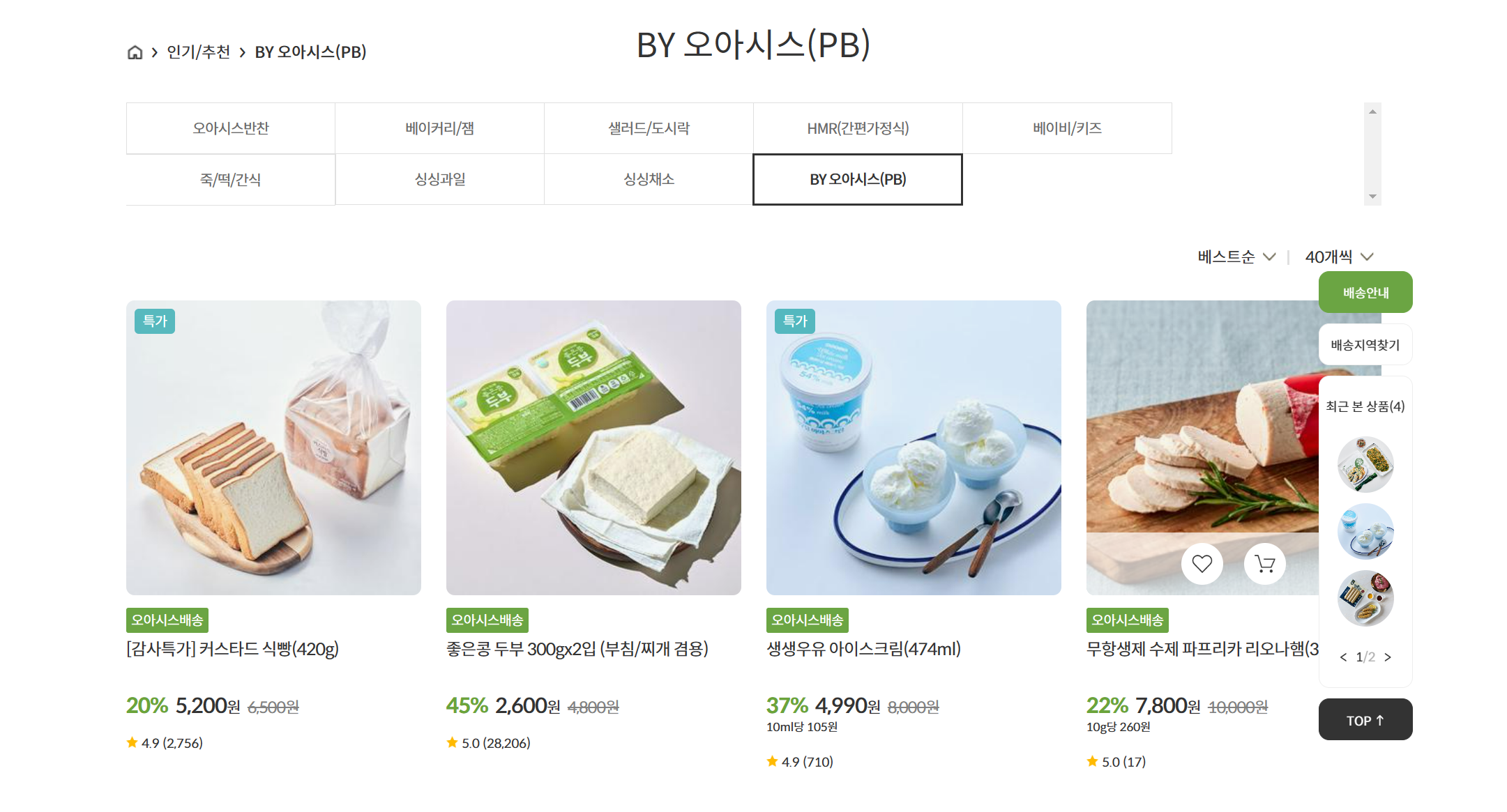Select the 오아시스반찬 category tab

[231, 128]
